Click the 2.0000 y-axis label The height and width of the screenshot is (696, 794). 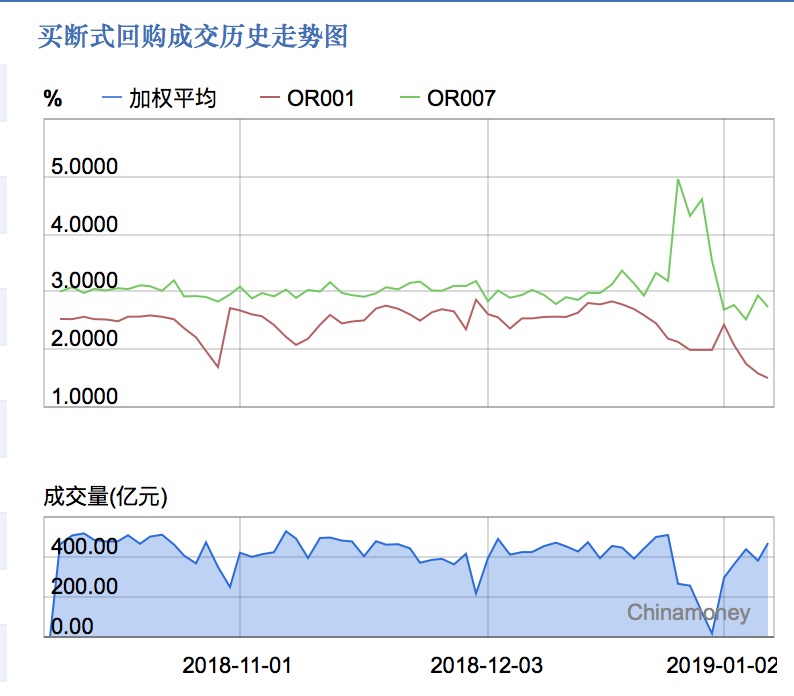pos(84,338)
